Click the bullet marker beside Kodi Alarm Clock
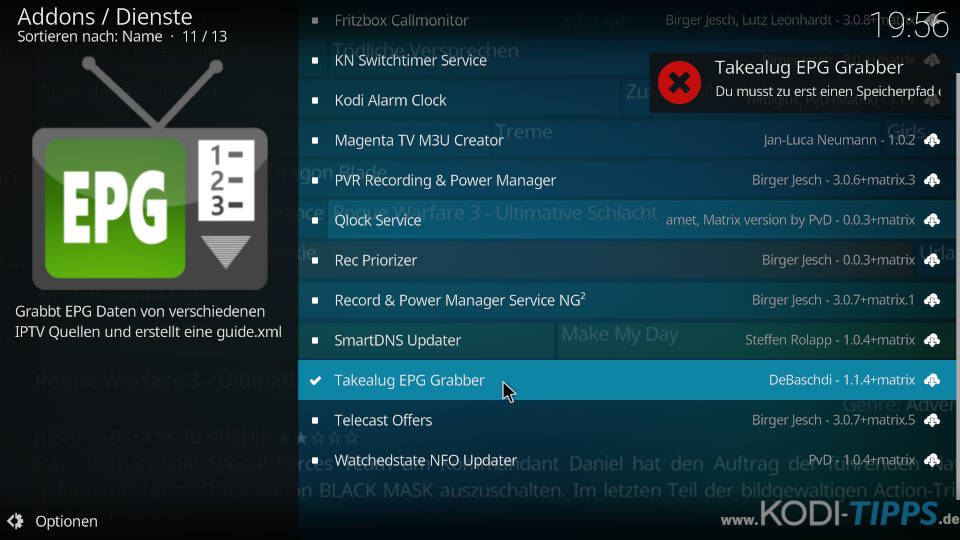The image size is (960, 540). tap(315, 100)
